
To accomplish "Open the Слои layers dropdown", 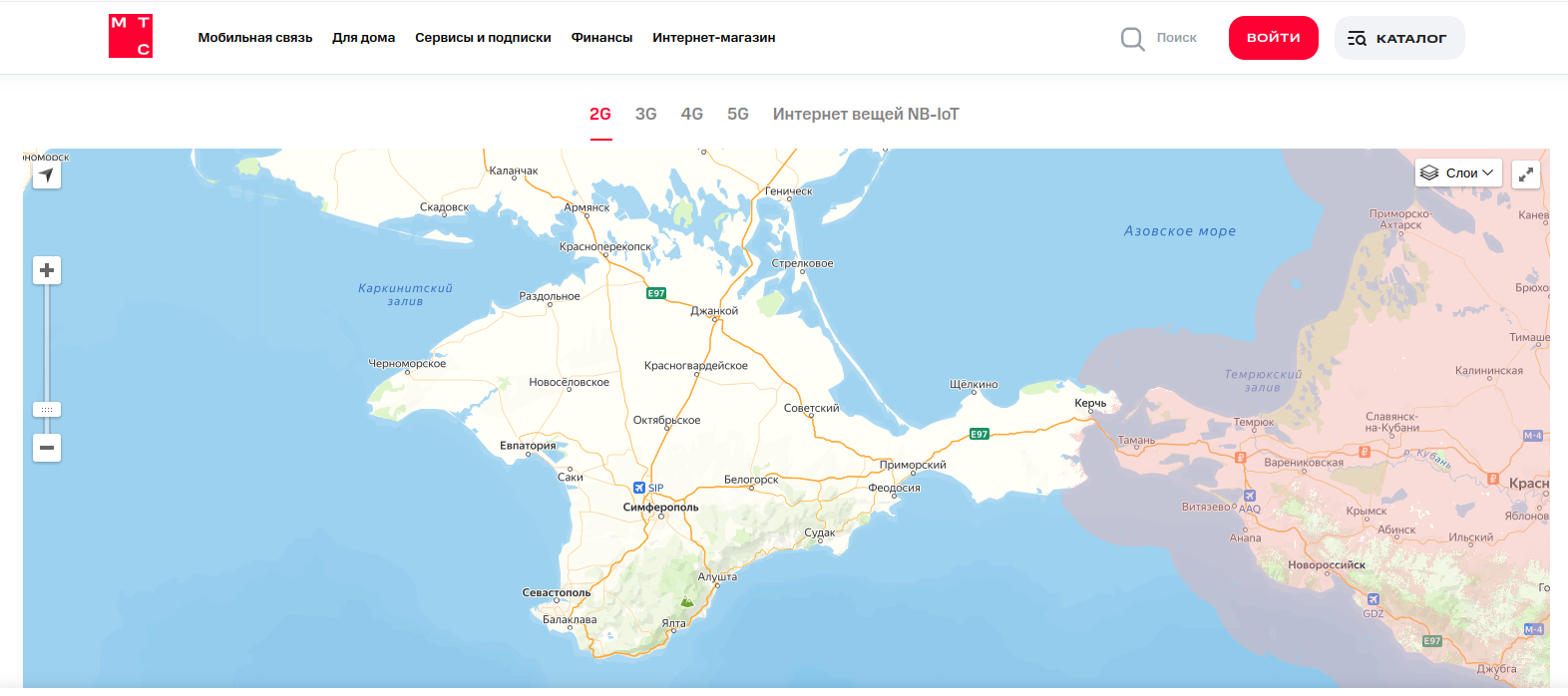I will coord(1458,173).
